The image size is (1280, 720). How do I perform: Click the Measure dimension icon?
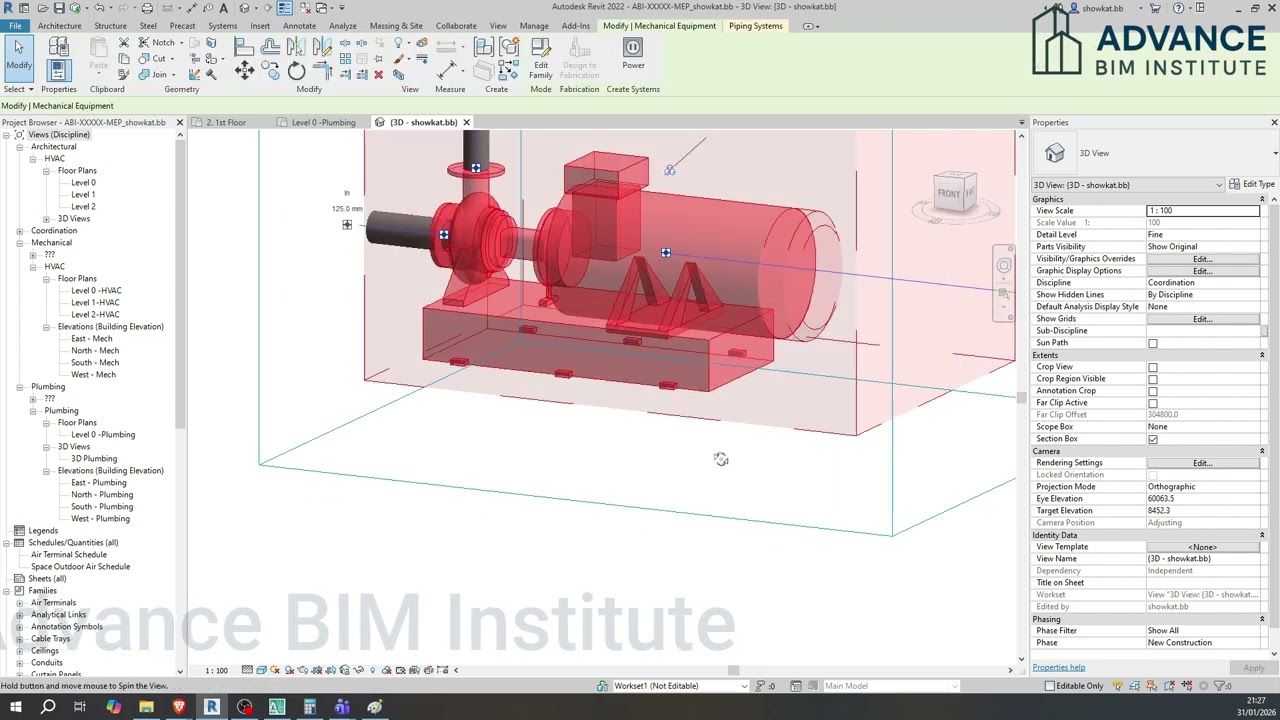(x=447, y=70)
